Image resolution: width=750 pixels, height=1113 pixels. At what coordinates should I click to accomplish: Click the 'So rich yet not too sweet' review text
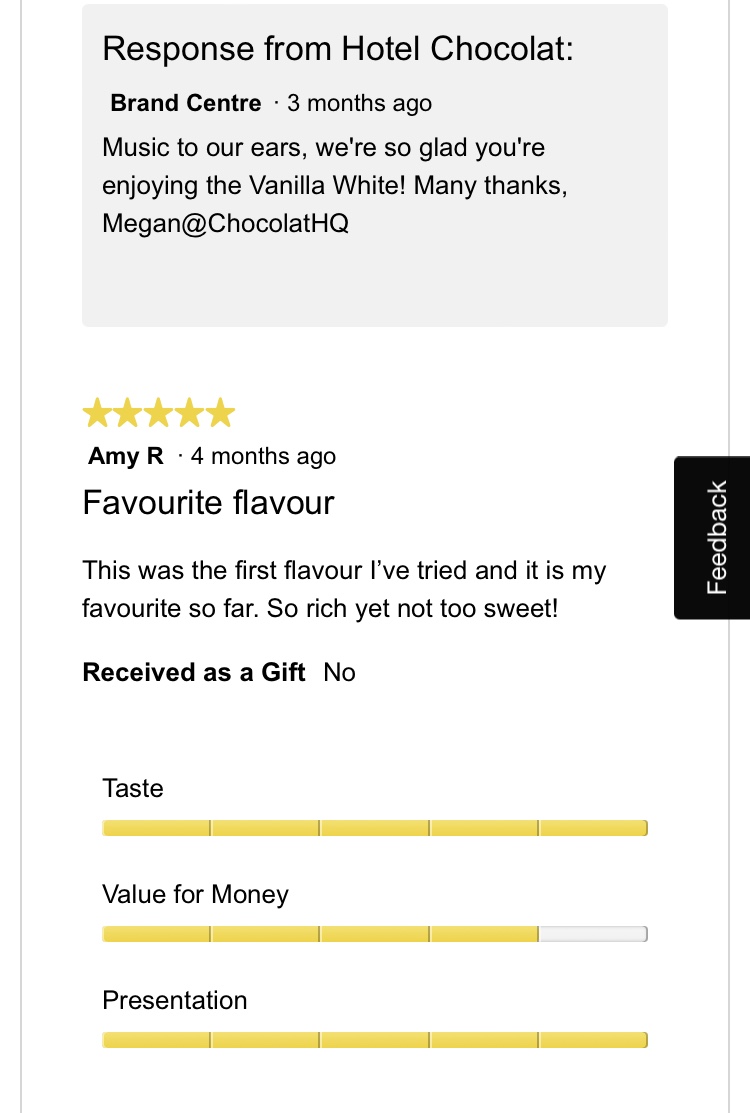pyautogui.click(x=412, y=608)
